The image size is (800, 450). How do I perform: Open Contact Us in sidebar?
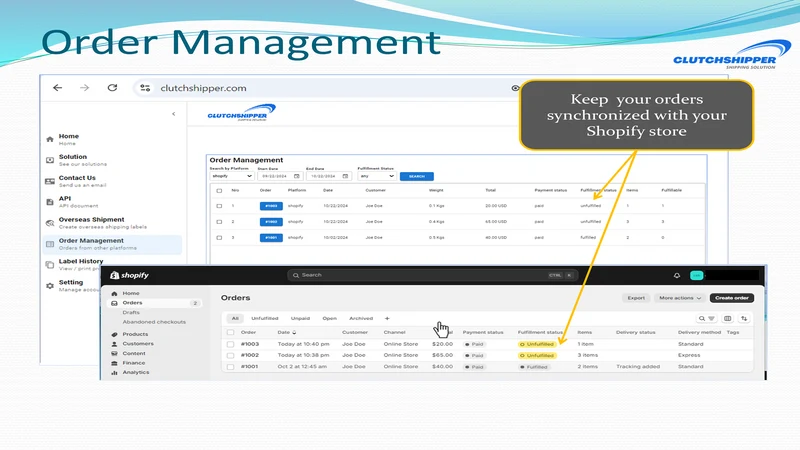pyautogui.click(x=82, y=181)
